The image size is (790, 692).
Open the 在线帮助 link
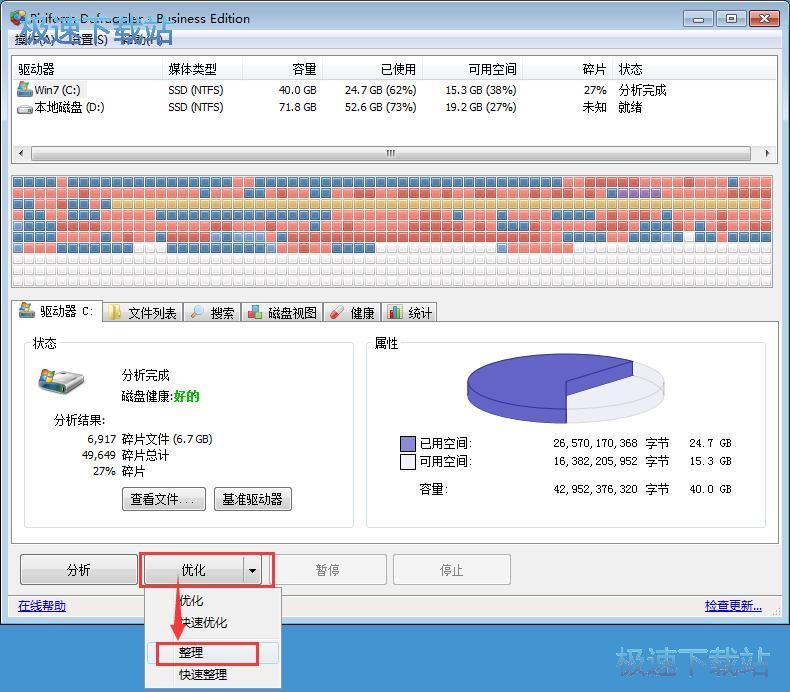[42, 606]
